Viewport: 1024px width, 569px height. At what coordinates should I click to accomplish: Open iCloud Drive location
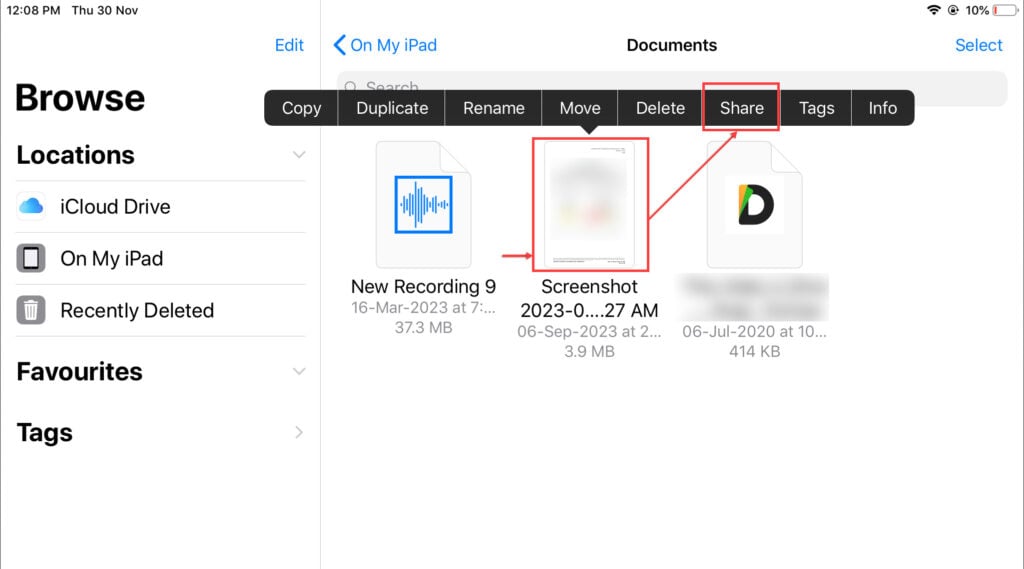pos(161,206)
